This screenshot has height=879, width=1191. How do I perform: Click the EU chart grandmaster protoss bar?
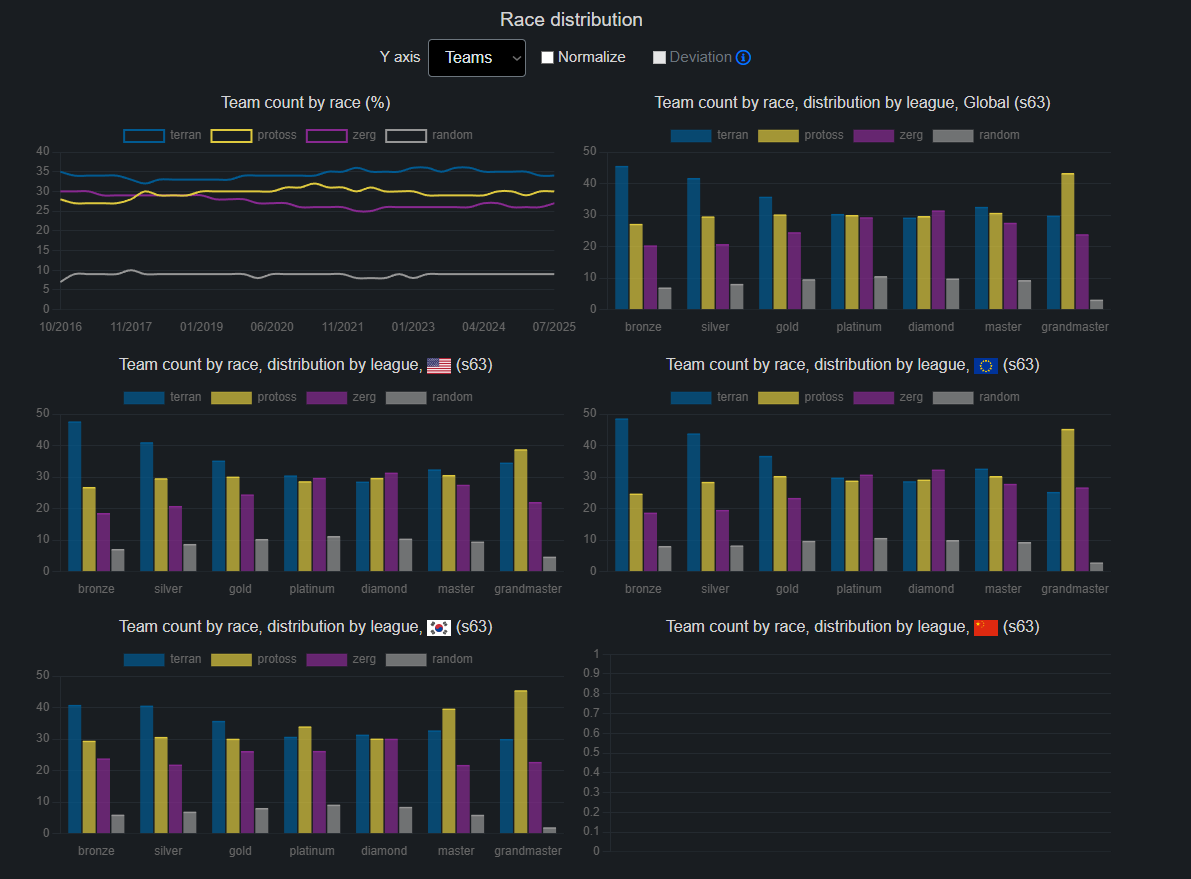(x=1068, y=501)
